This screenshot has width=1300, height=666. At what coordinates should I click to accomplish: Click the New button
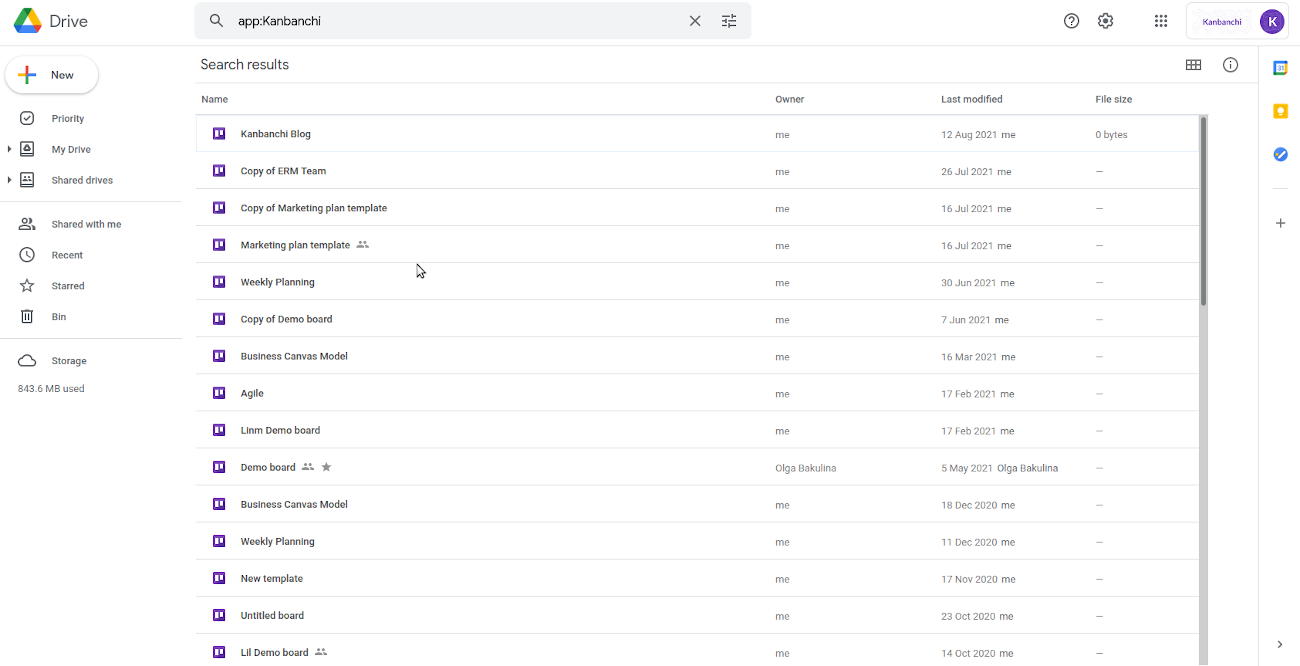point(52,75)
